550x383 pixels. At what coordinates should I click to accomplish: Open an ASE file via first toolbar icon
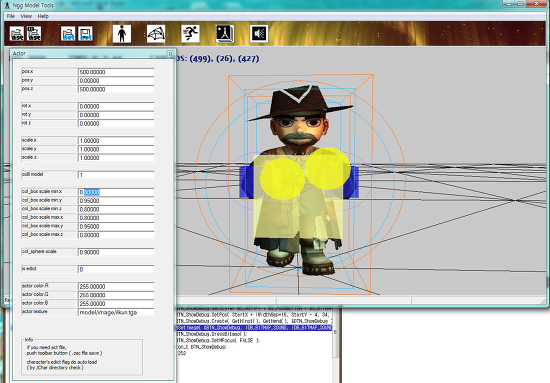click(16, 34)
